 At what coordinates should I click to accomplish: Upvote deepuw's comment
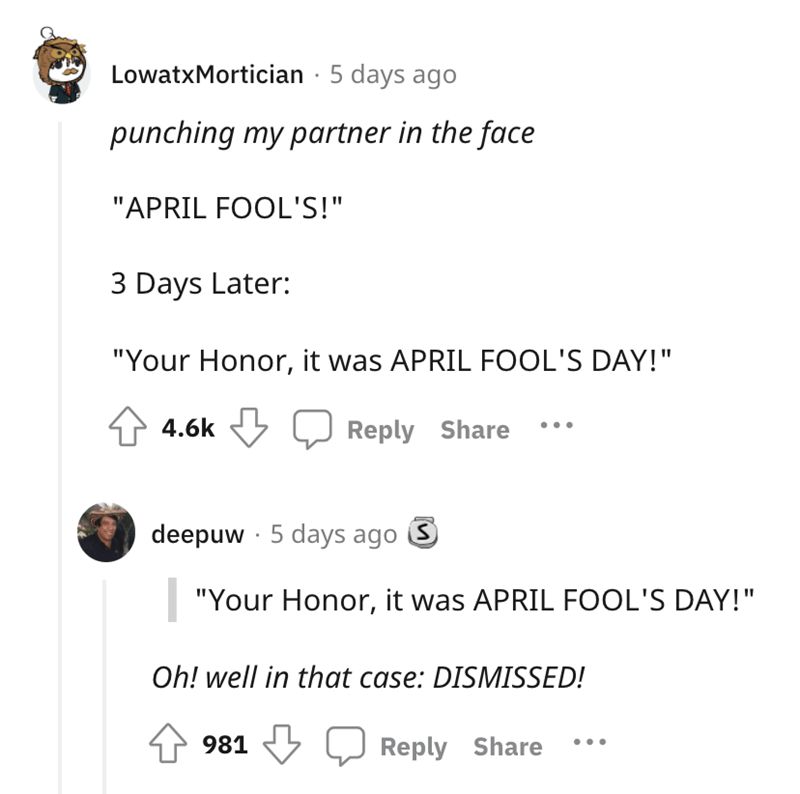click(168, 743)
